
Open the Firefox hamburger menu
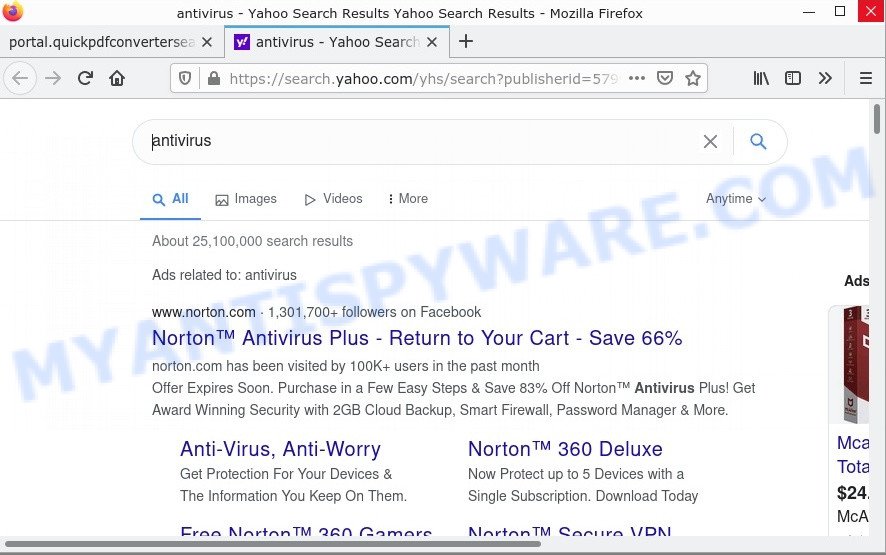(x=866, y=78)
